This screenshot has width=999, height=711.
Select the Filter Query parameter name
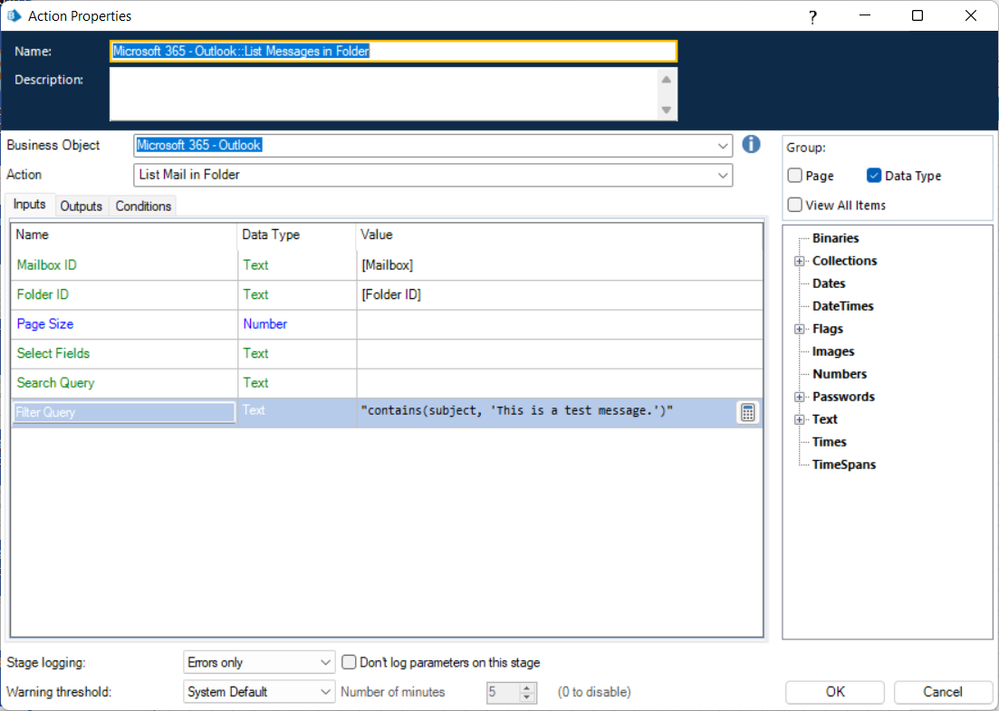[124, 412]
